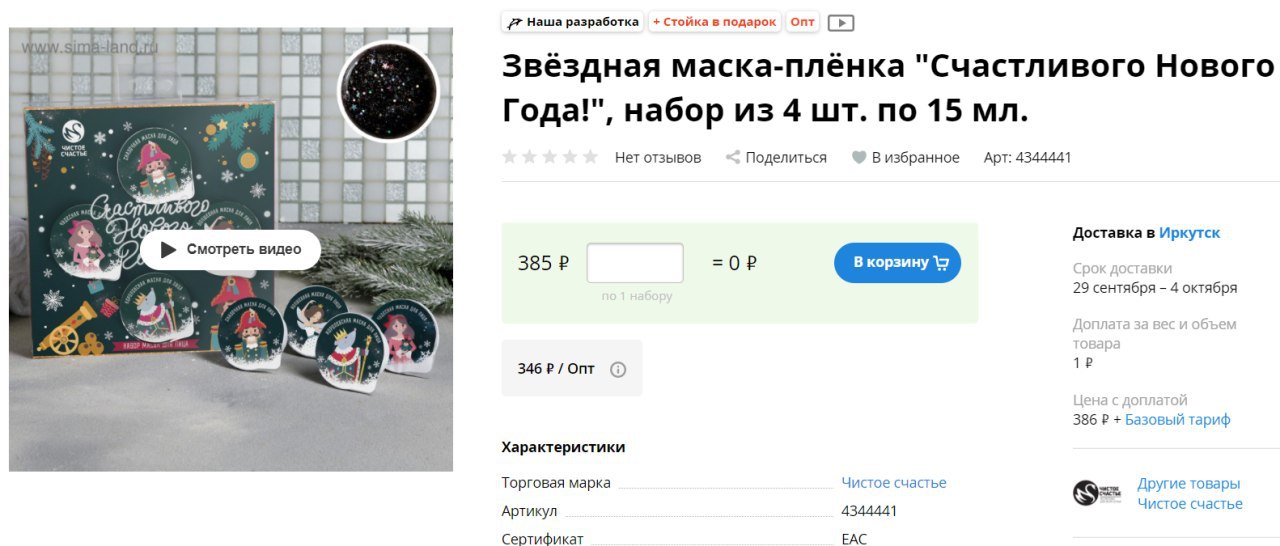The height and width of the screenshot is (546, 1280).
Task: Click the arrow icon in Наша разработка badge
Action: tap(515, 22)
